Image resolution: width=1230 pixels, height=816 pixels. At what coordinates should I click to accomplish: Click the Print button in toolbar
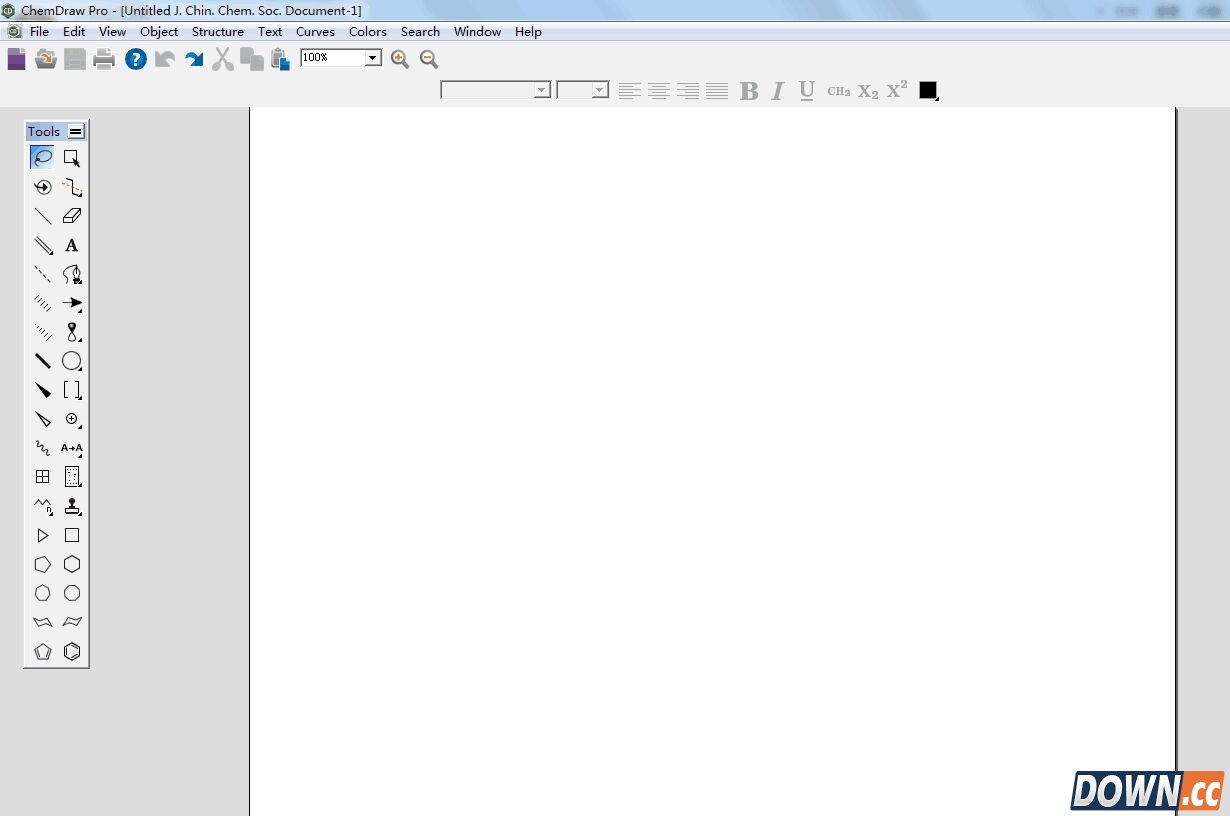(104, 59)
